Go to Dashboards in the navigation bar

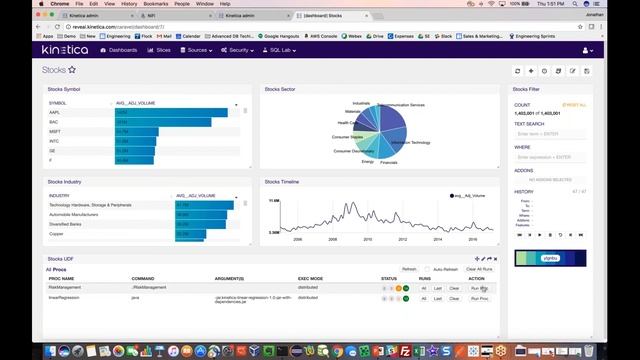click(x=119, y=50)
